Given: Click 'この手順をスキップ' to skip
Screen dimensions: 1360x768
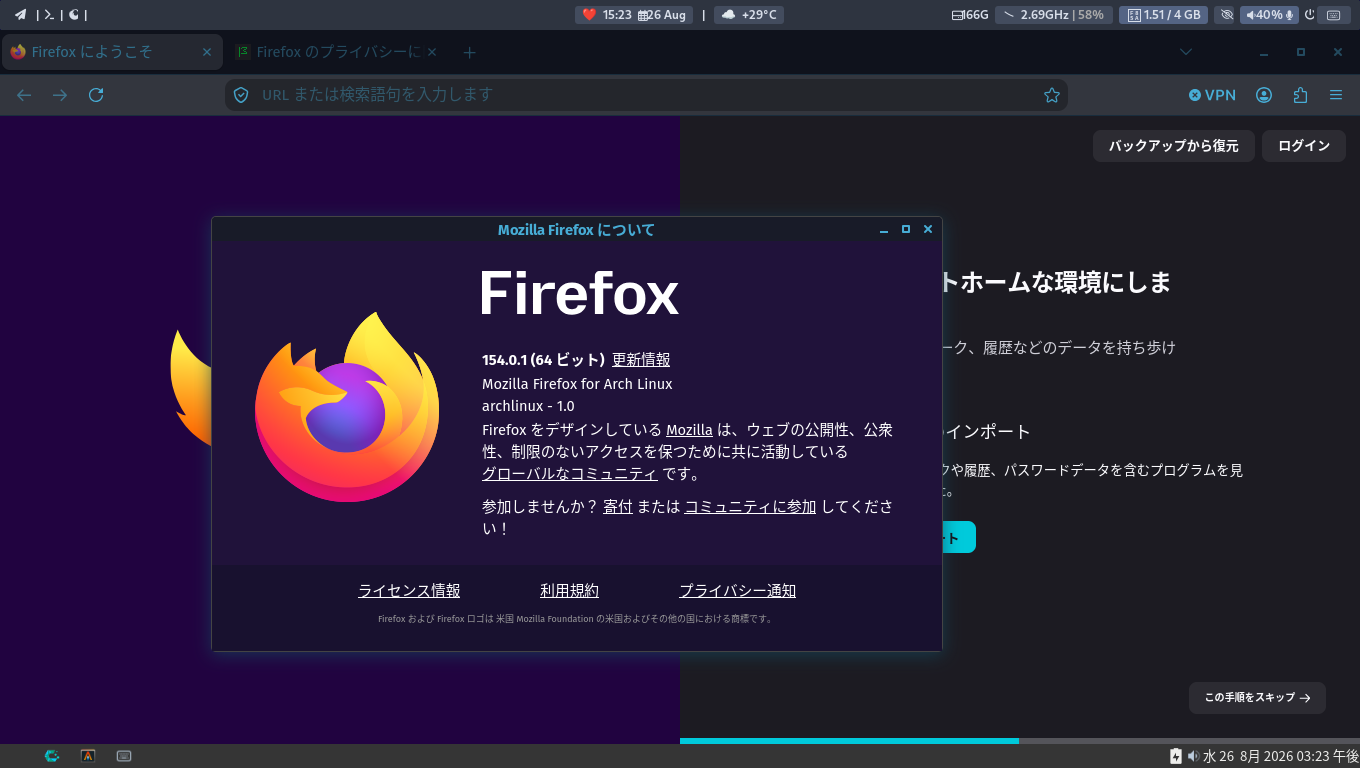Looking at the screenshot, I should click(x=1257, y=698).
